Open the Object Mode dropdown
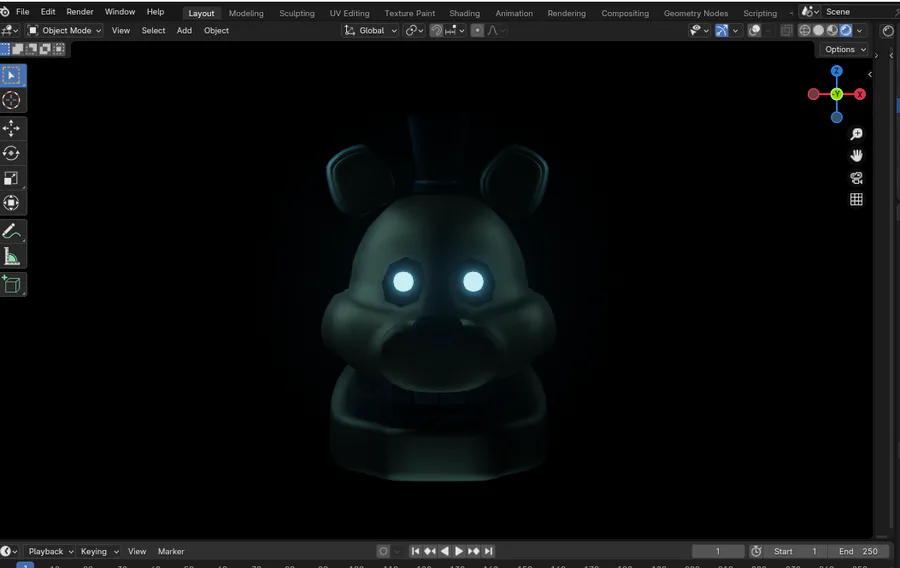Screen dimensions: 900x568 64,30
